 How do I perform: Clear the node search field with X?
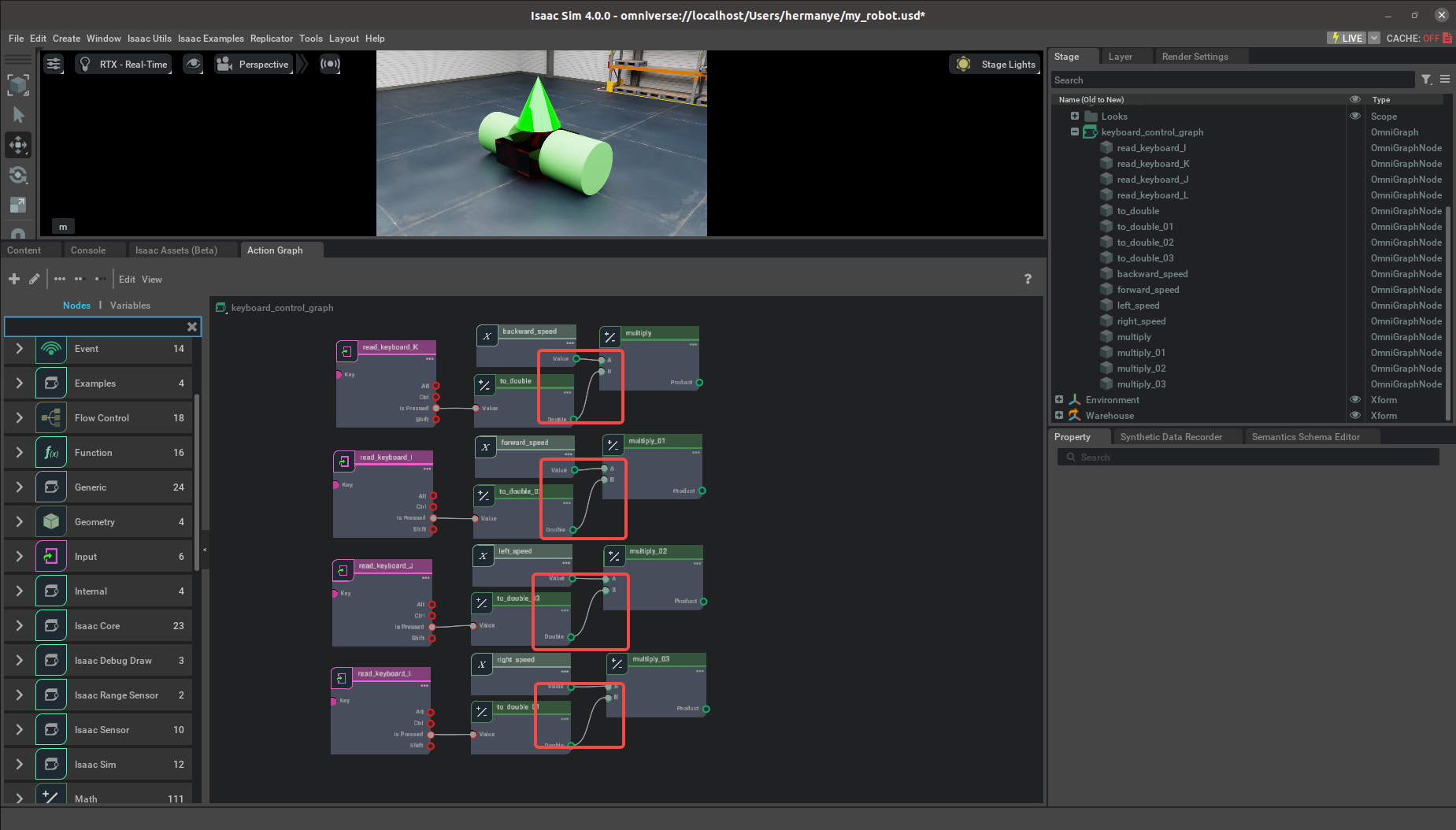[192, 326]
